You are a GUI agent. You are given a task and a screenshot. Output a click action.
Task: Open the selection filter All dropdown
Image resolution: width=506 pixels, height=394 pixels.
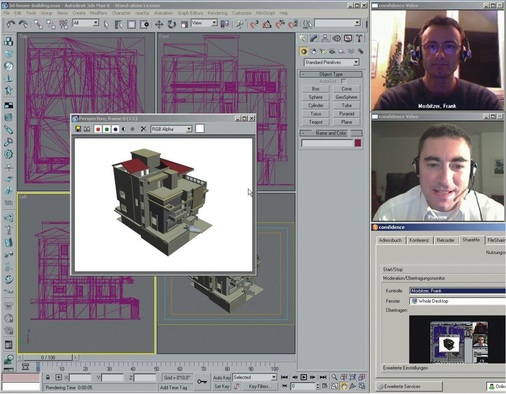click(x=86, y=23)
